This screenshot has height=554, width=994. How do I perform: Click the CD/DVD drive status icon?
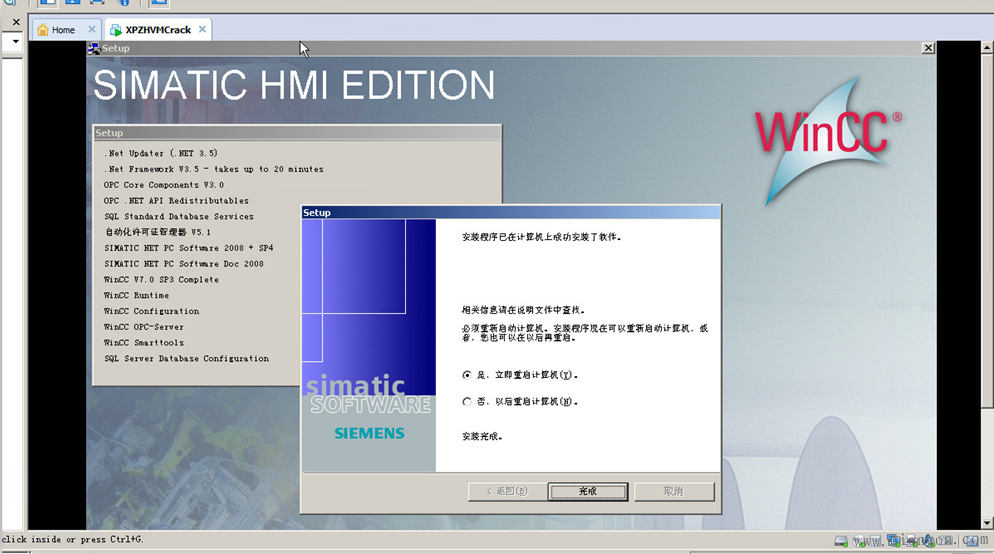coord(860,541)
